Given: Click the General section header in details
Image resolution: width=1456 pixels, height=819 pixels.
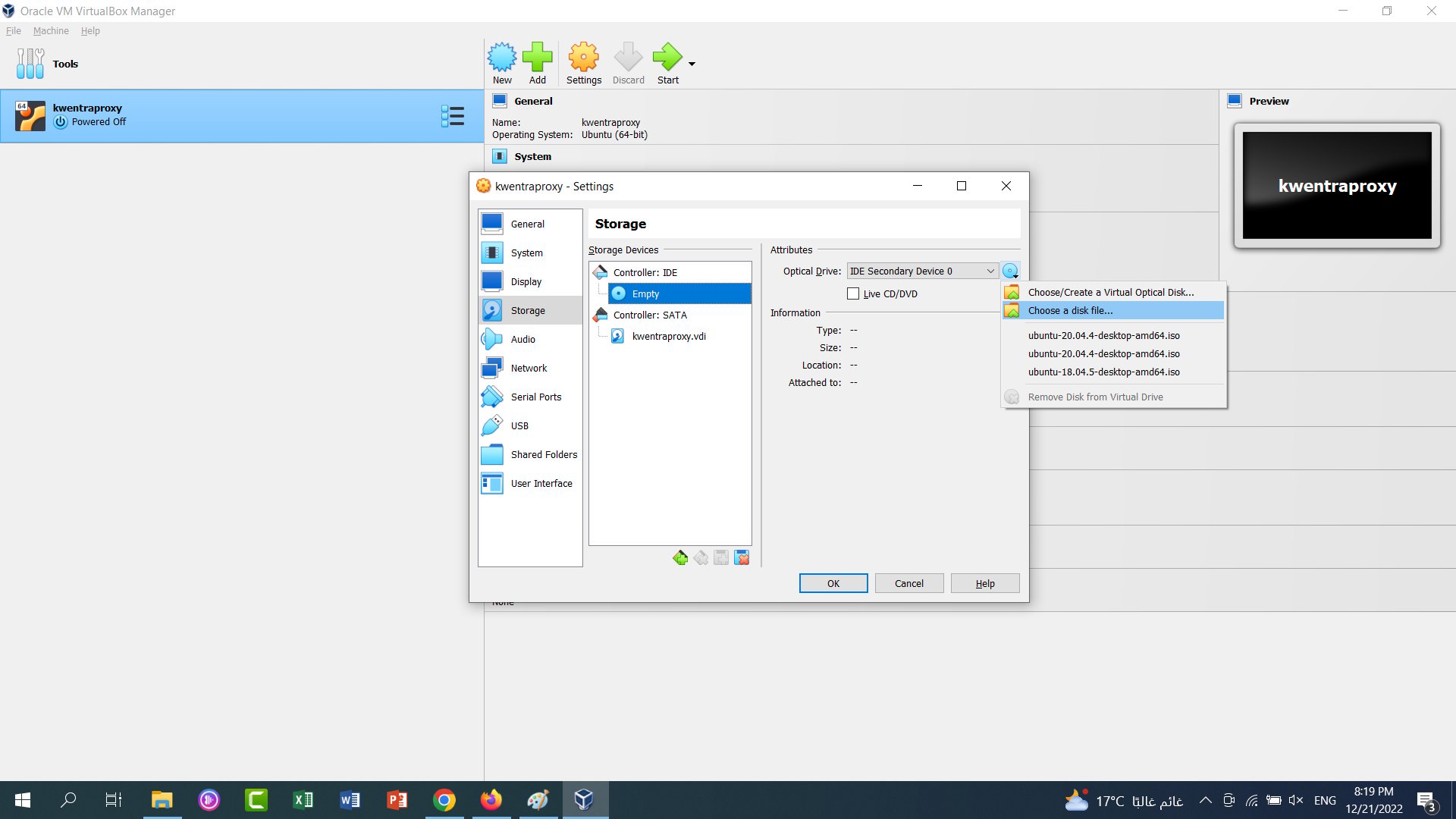Looking at the screenshot, I should (x=533, y=101).
